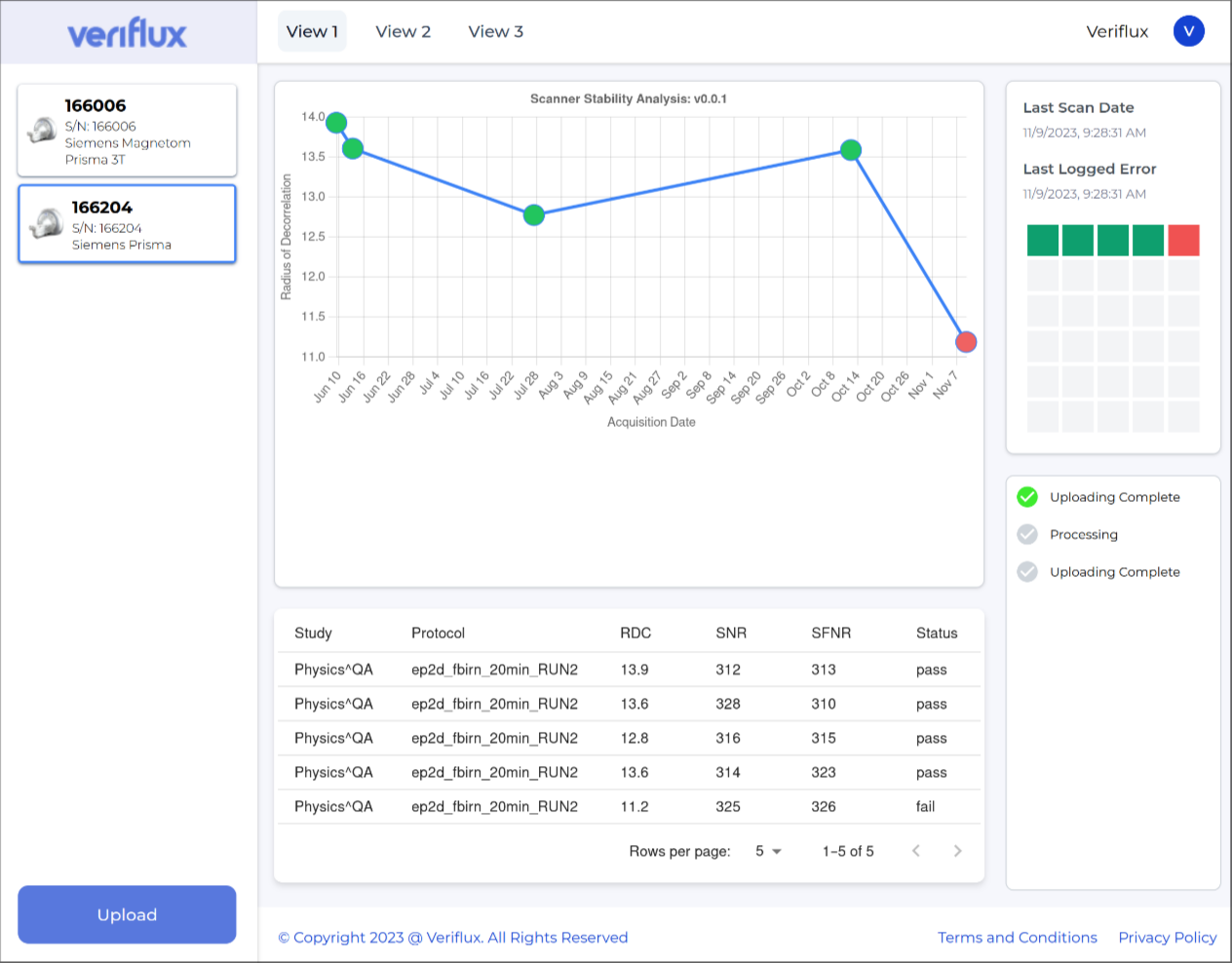
Task: Open the Rows per page dropdown
Action: point(768,851)
